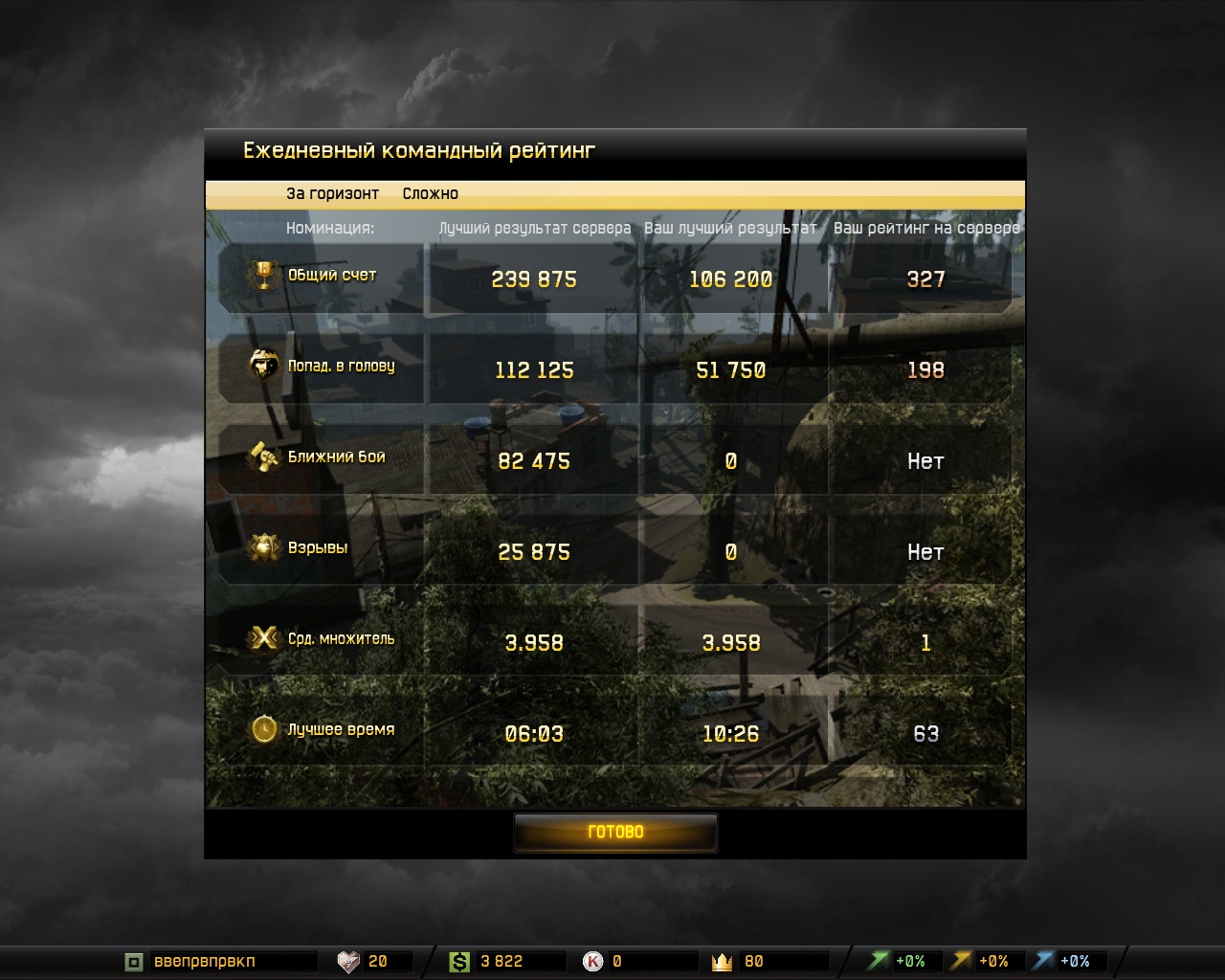This screenshot has height=980, width=1225.
Task: Click the yellow boost arrow icon
Action: [x=962, y=960]
